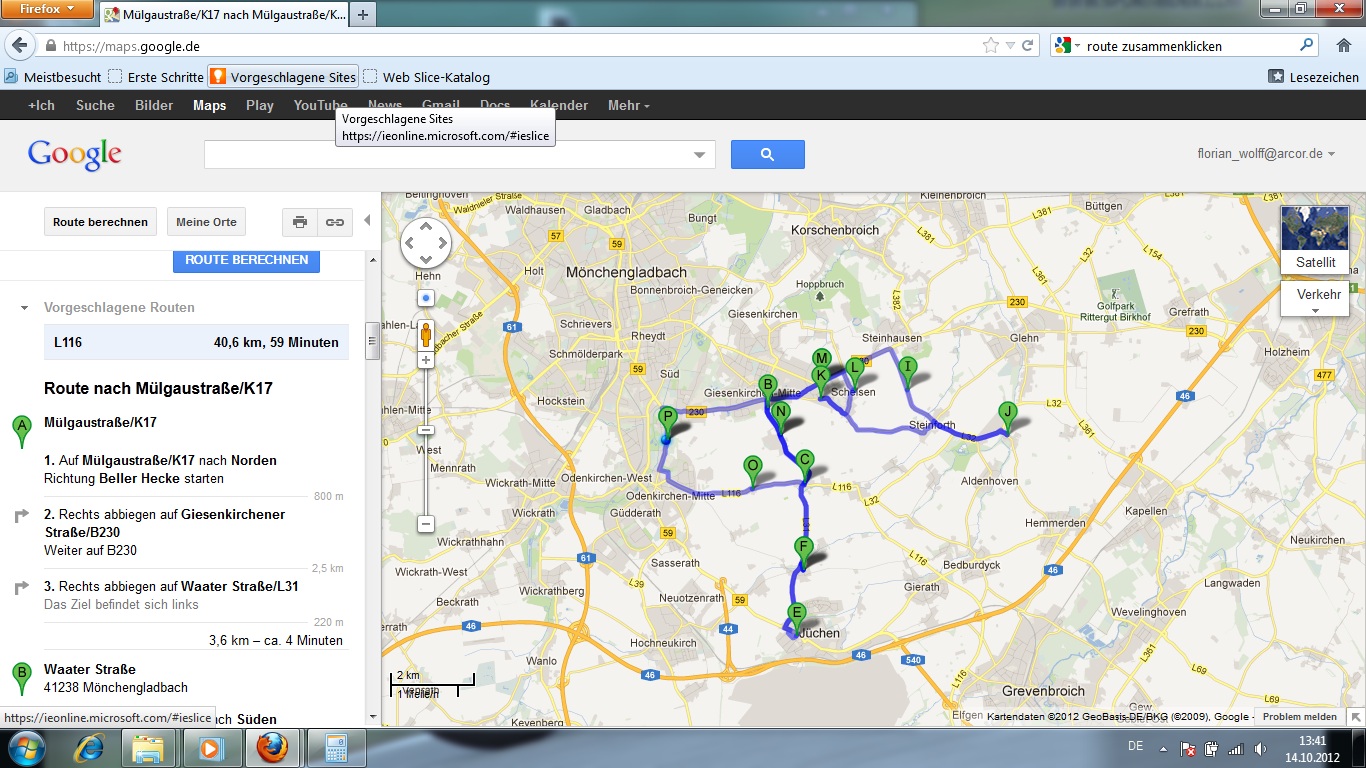
Task: Click the map zoom slider track
Action: [x=426, y=470]
